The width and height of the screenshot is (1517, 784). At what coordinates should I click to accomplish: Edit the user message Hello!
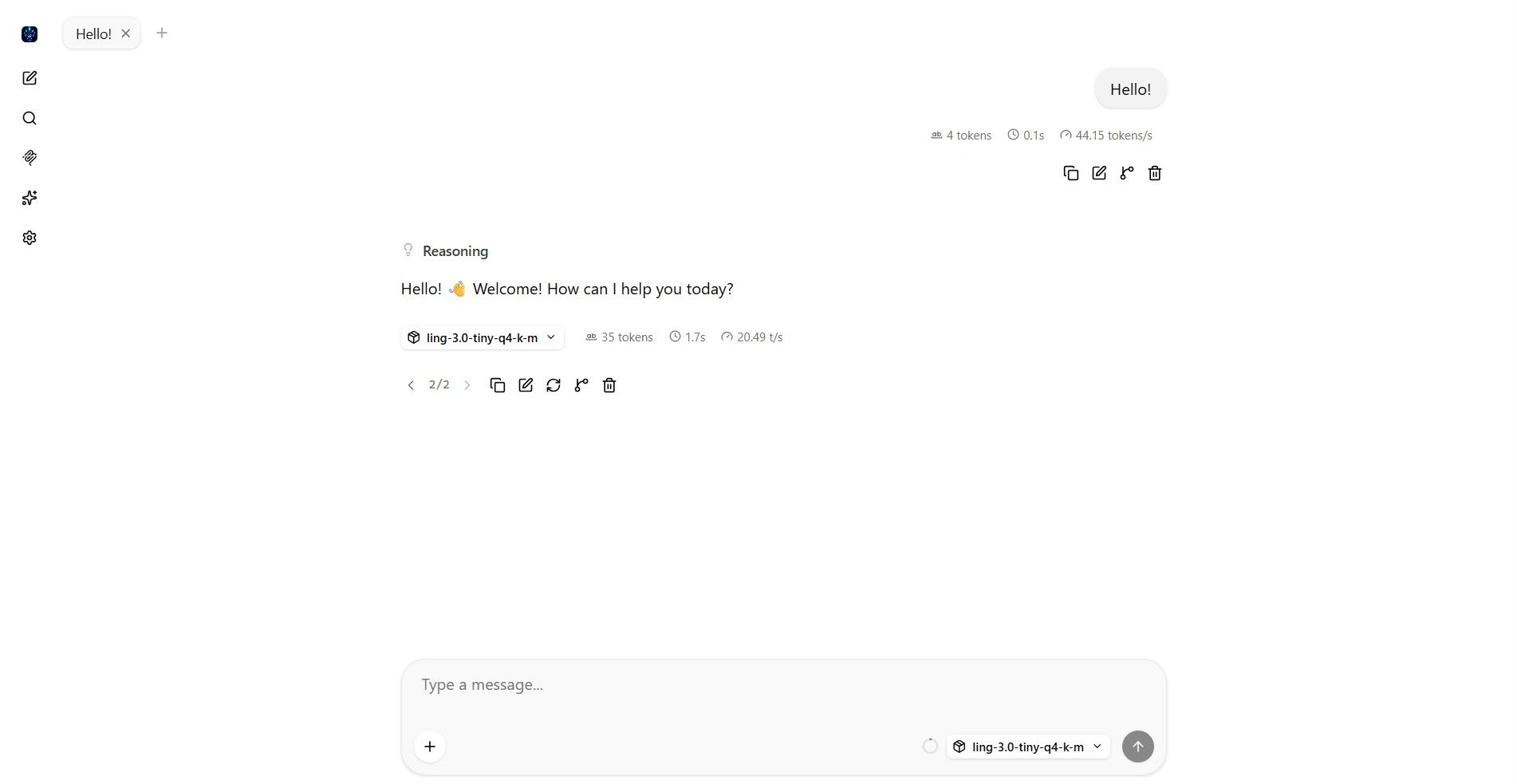click(1099, 173)
